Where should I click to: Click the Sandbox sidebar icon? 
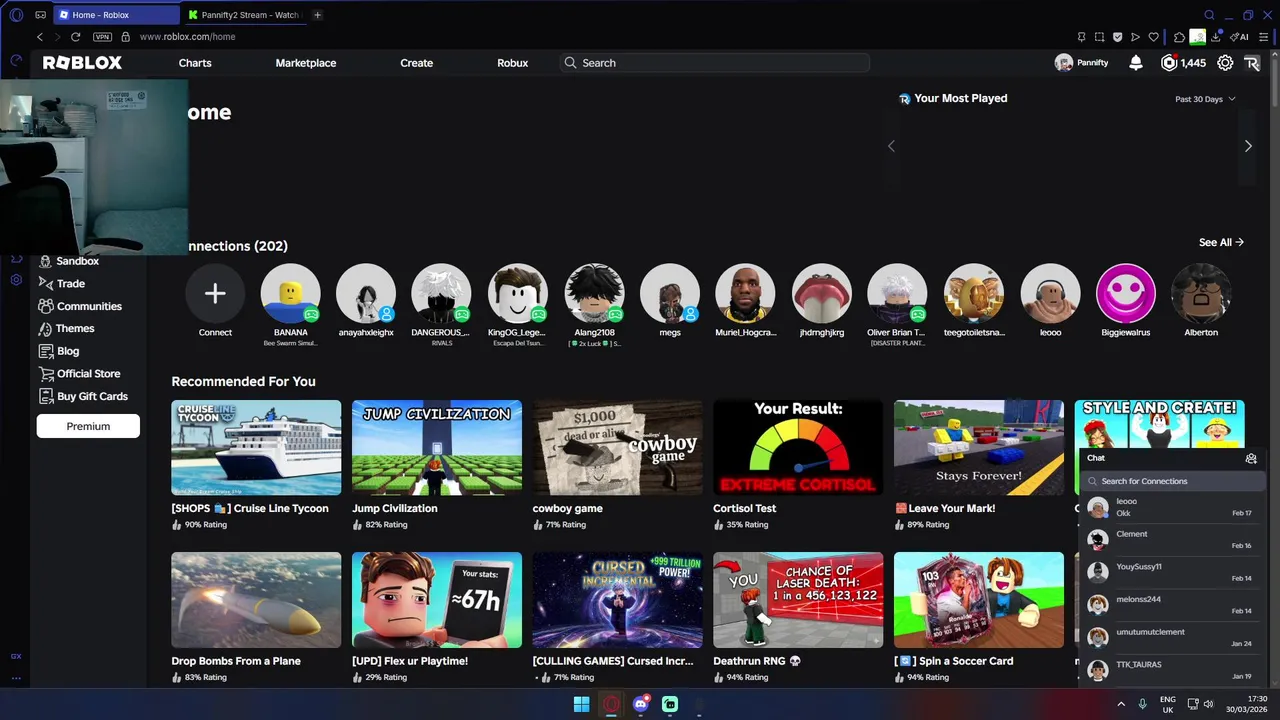click(45, 261)
